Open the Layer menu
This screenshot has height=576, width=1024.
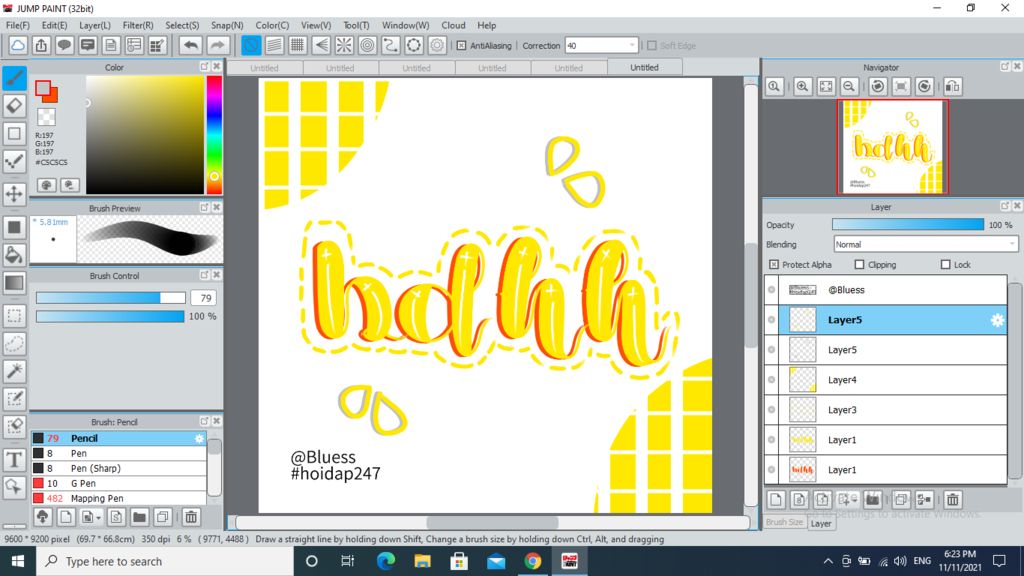(x=95, y=25)
